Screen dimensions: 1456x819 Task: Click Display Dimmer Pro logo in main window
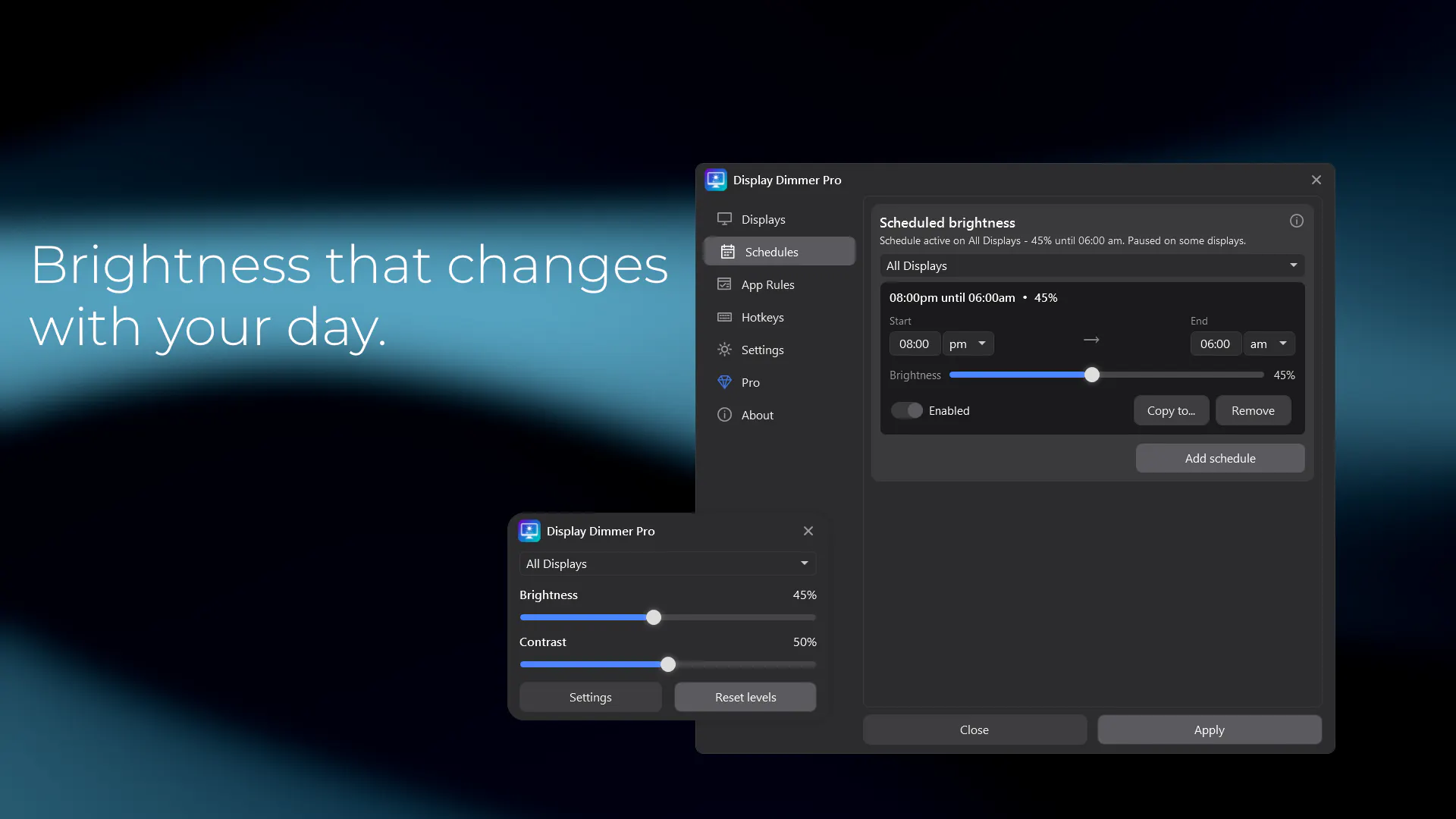click(715, 180)
